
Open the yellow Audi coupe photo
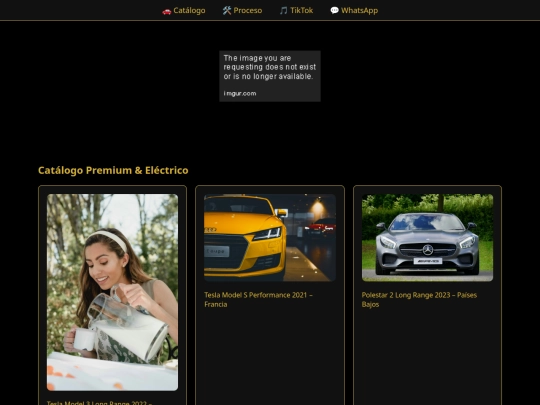(x=270, y=238)
